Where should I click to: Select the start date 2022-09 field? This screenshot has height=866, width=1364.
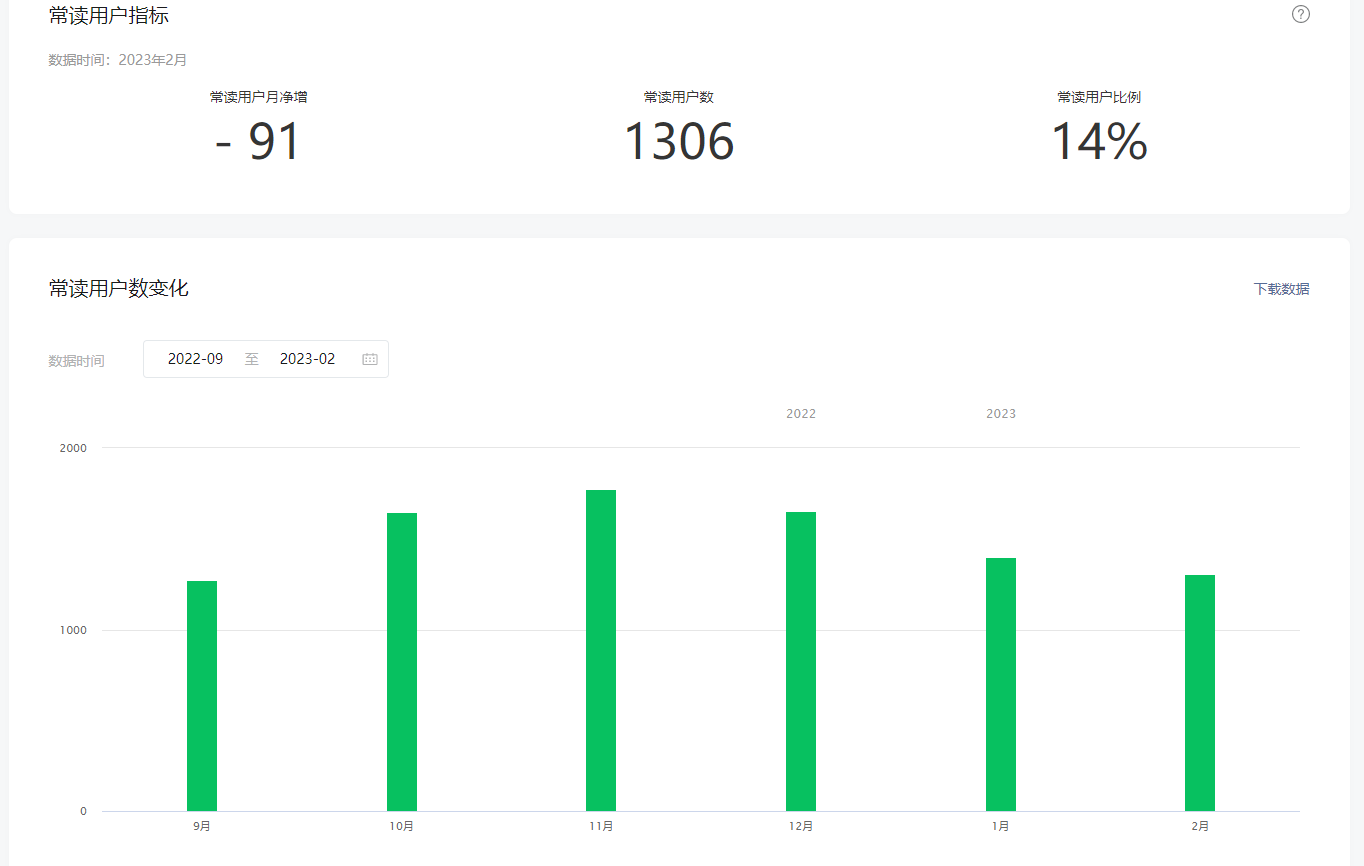pyautogui.click(x=195, y=359)
